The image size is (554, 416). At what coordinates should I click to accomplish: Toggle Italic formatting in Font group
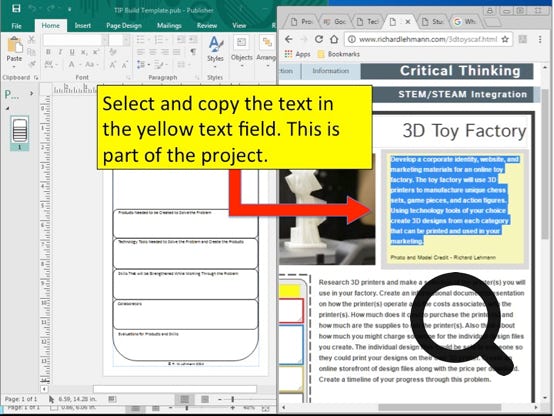pos(60,52)
